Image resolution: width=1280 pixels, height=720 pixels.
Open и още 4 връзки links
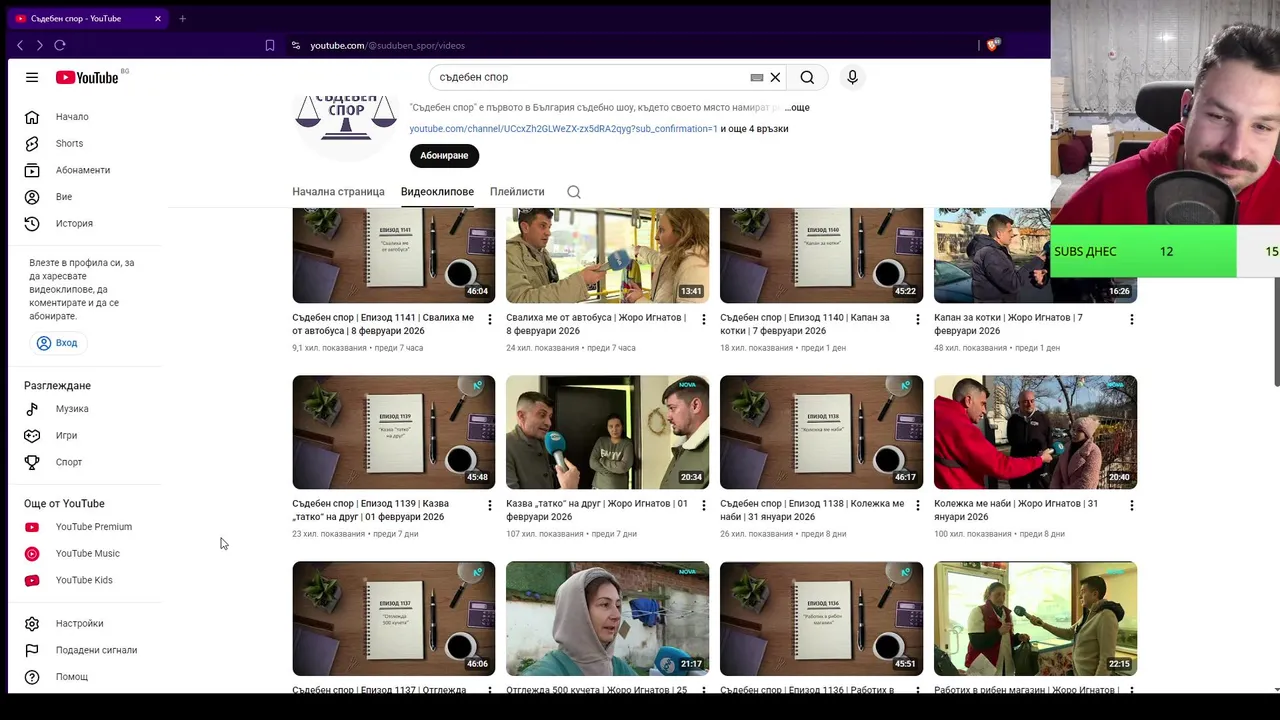755,129
